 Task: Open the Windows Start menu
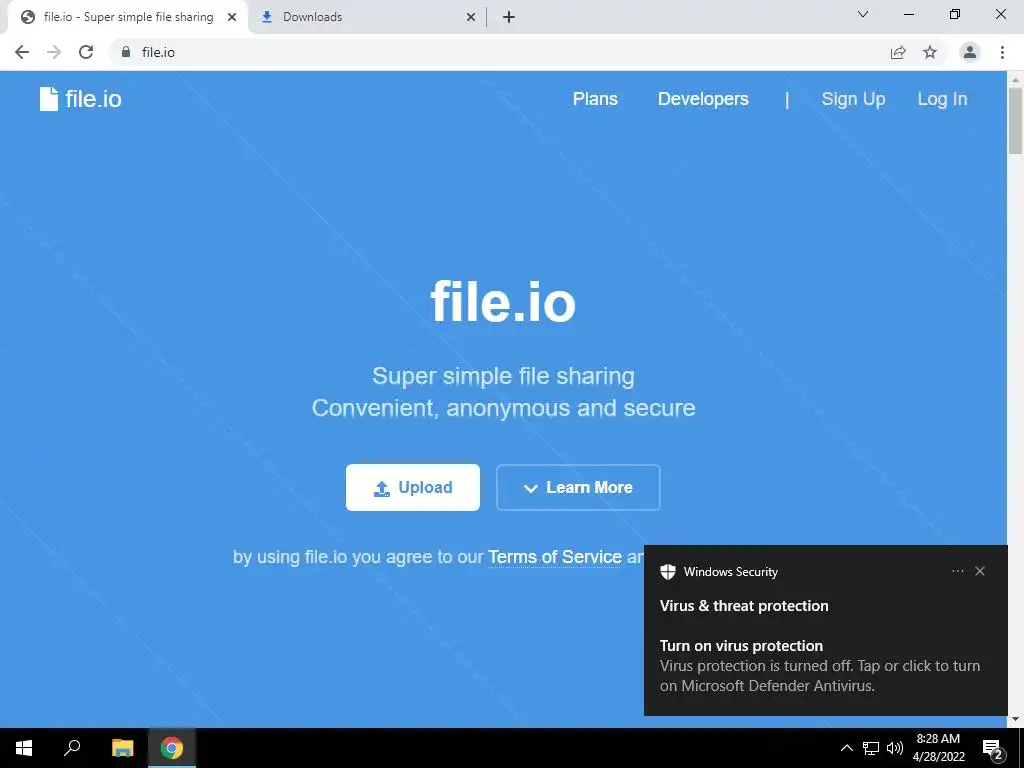click(x=24, y=748)
